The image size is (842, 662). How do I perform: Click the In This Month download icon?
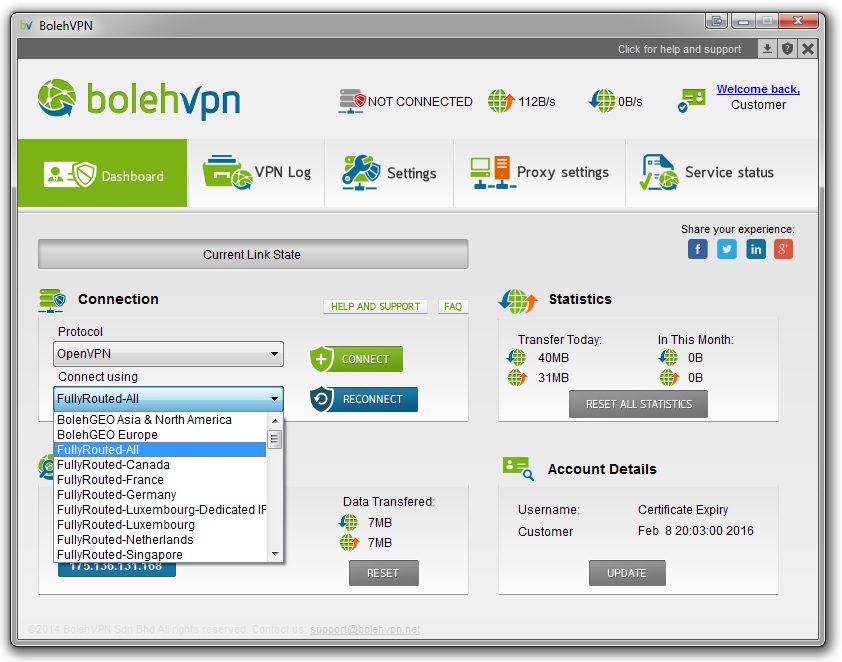pos(669,357)
